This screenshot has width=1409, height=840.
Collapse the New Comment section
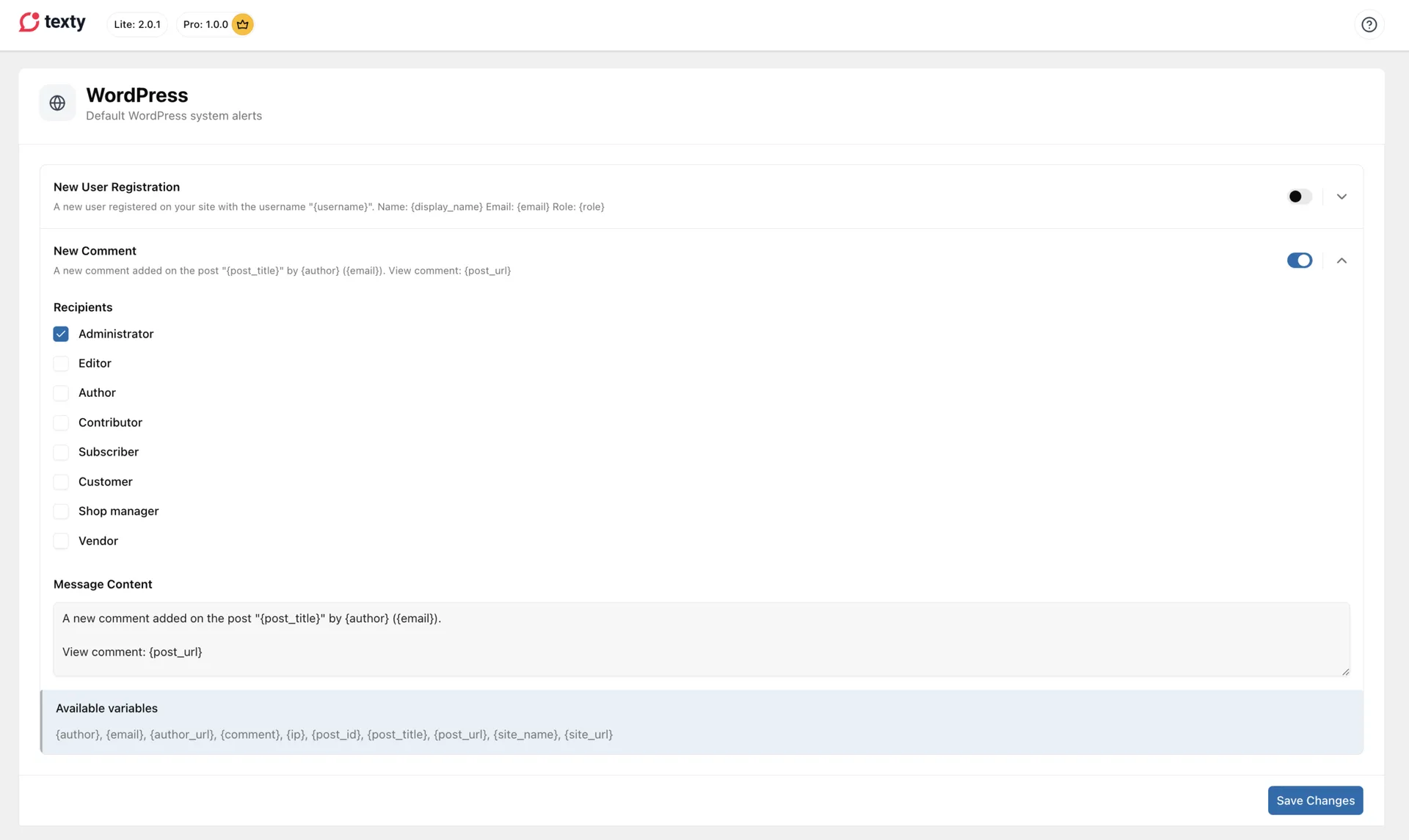point(1341,260)
